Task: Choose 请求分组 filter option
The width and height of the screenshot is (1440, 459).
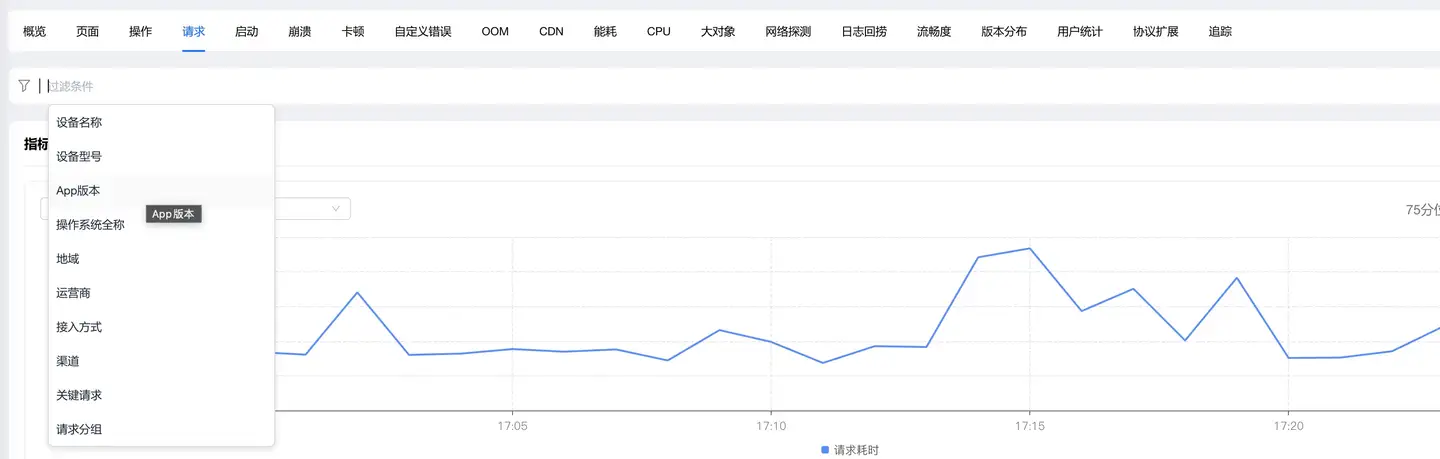Action: 79,429
